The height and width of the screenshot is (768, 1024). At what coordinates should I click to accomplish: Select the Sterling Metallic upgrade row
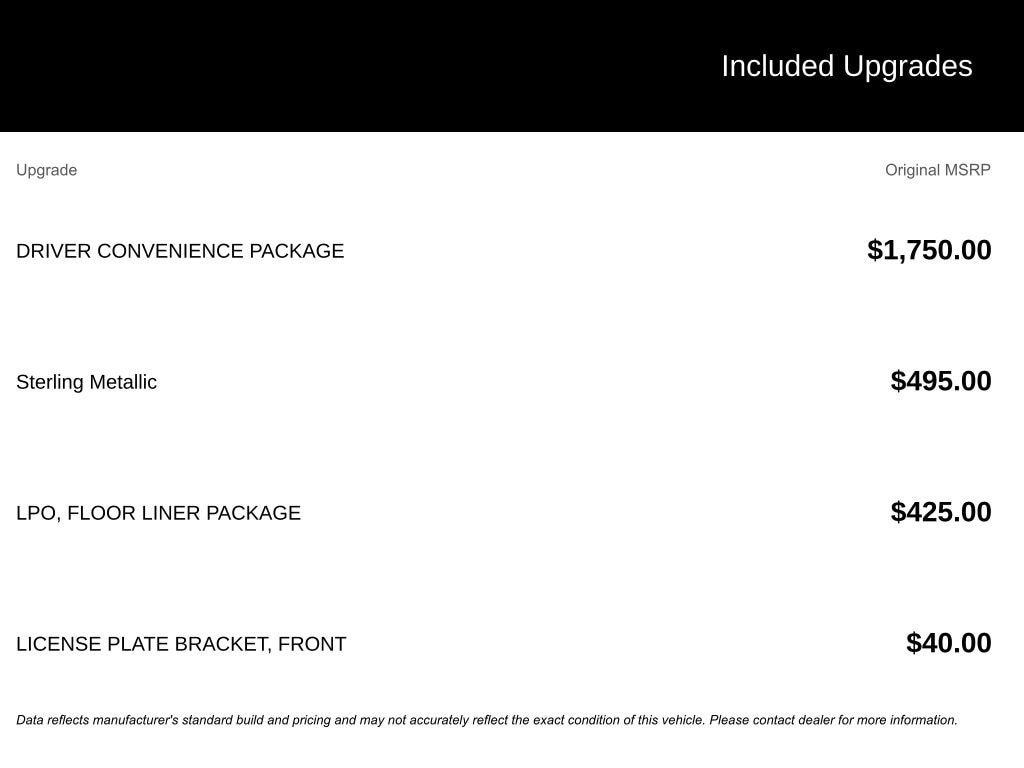(x=86, y=382)
